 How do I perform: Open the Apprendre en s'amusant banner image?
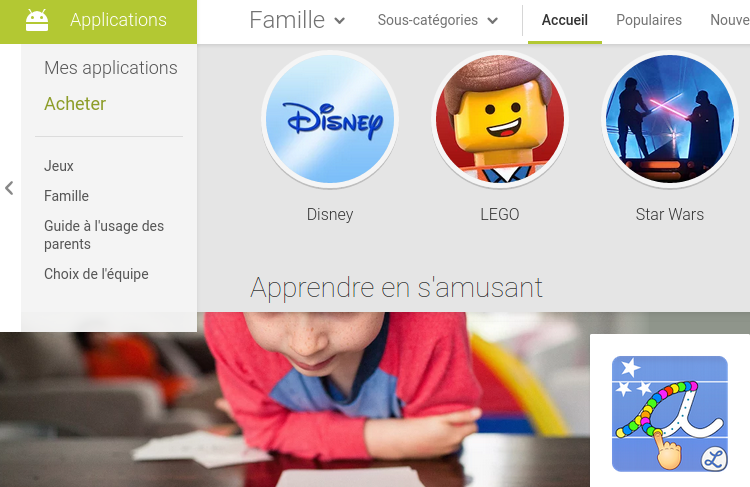pos(295,399)
